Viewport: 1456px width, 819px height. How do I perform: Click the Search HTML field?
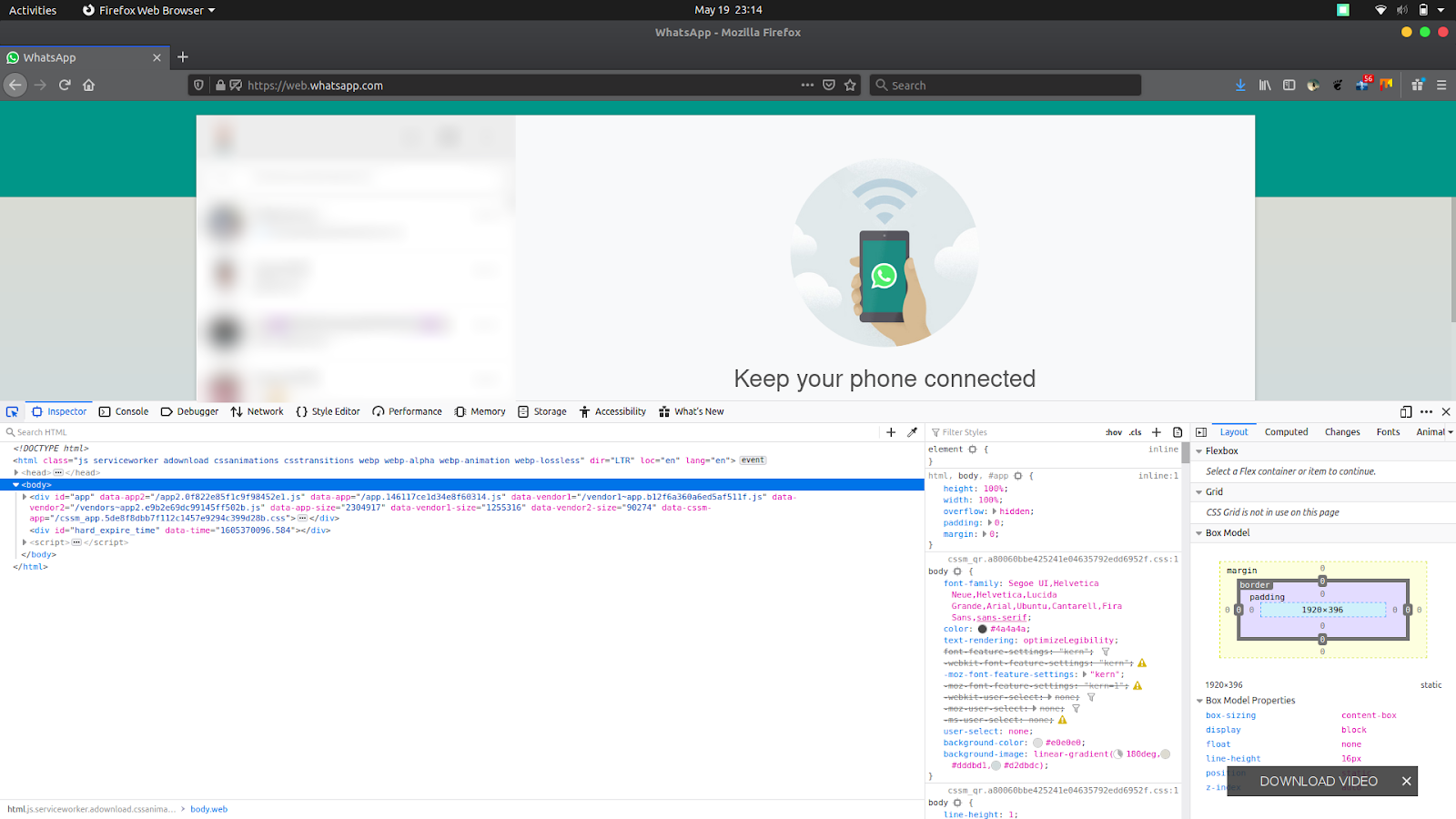tap(441, 432)
